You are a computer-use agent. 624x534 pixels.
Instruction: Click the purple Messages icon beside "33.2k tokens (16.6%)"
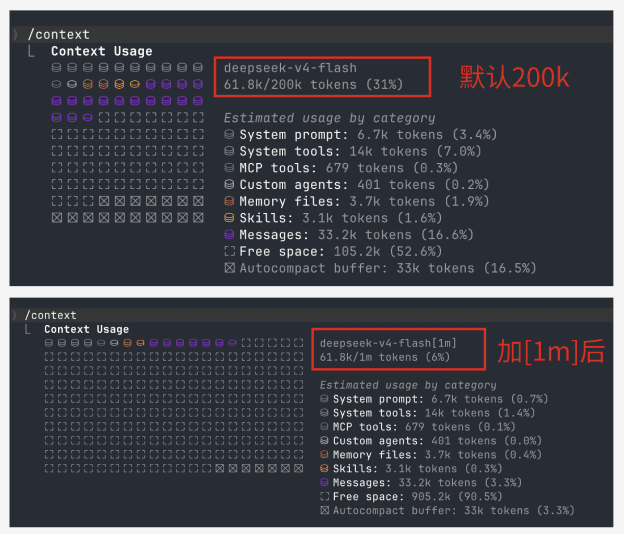click(x=229, y=235)
